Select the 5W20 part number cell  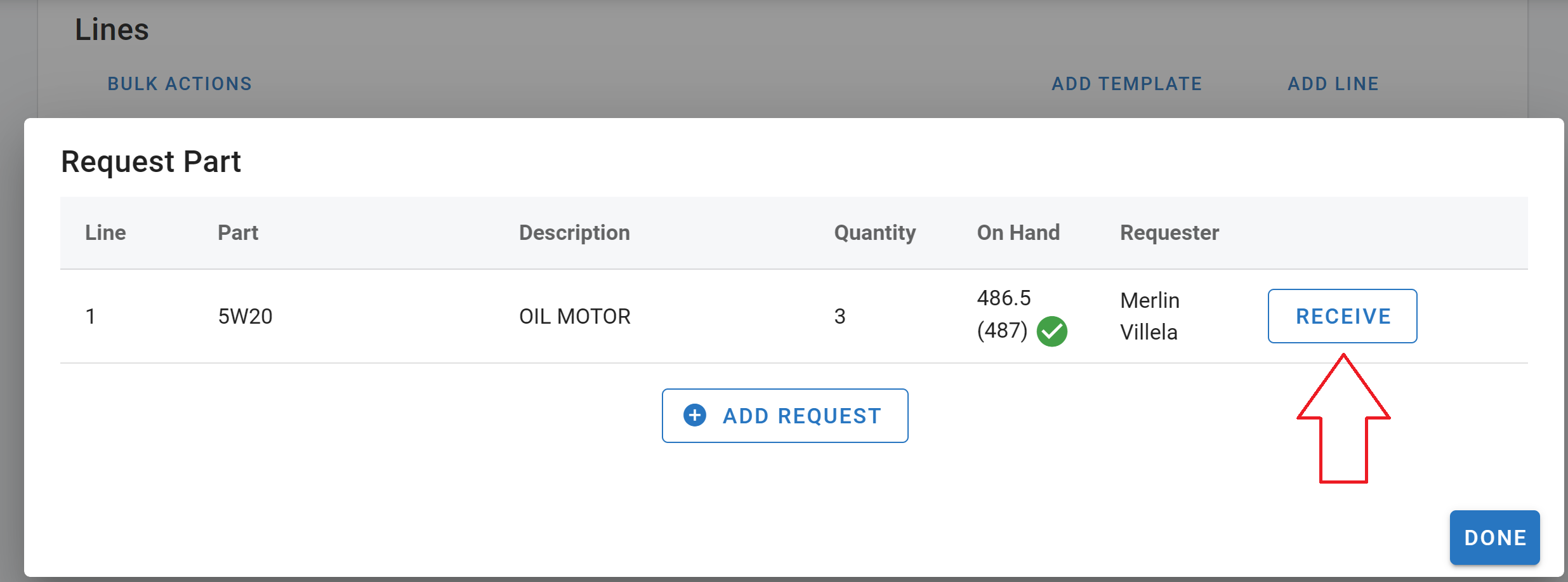coord(245,316)
